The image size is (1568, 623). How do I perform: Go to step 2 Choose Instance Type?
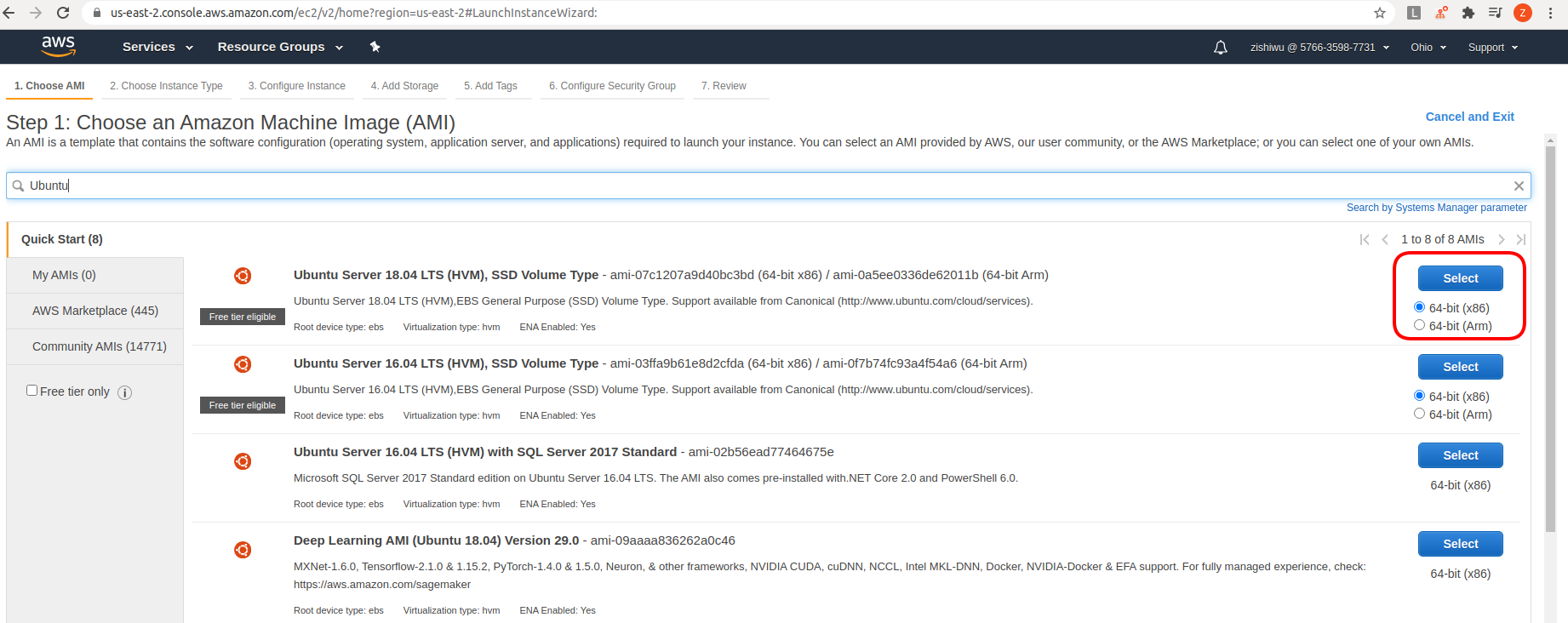point(166,86)
